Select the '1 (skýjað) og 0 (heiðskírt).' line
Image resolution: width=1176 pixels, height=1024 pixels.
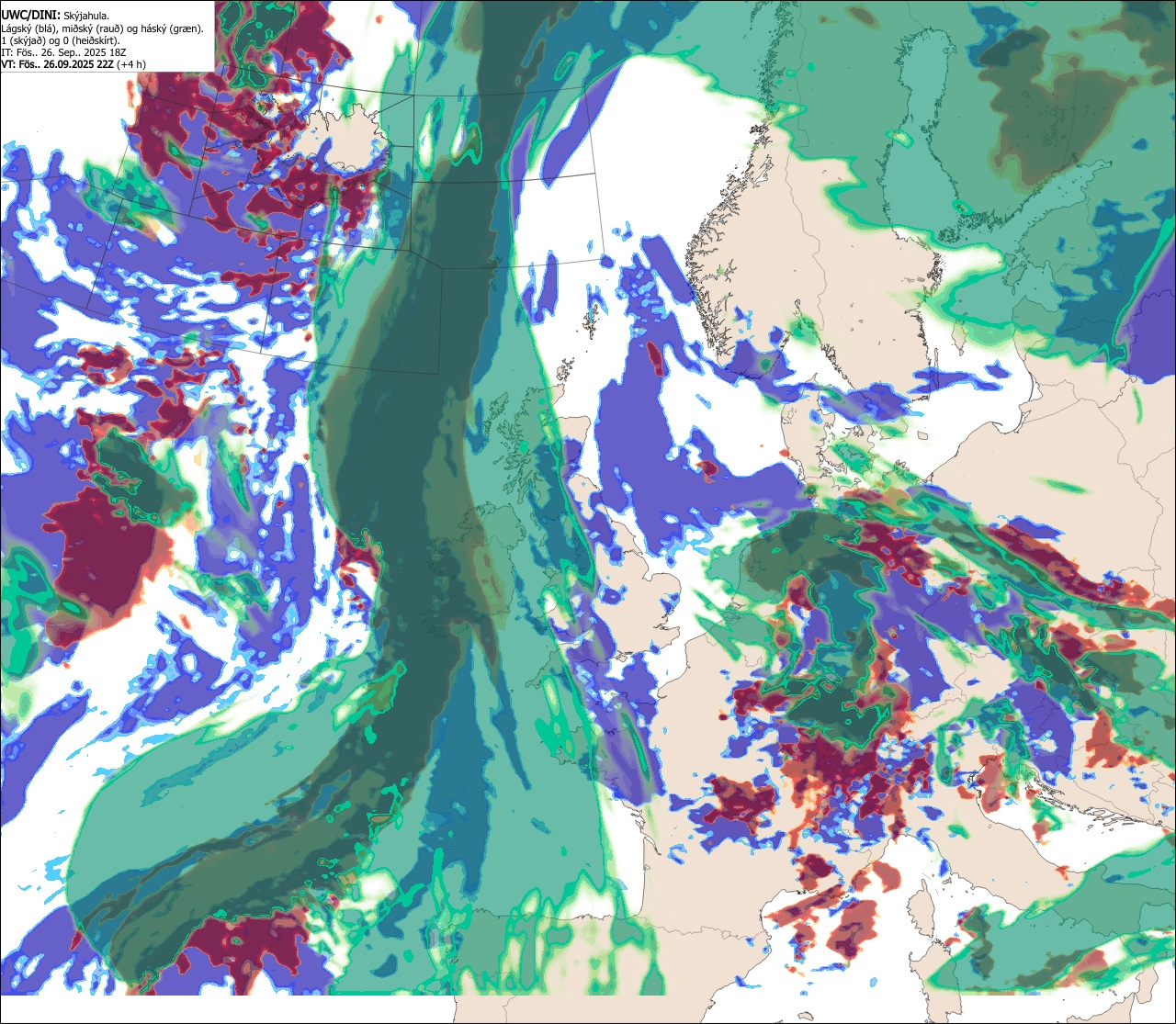click(x=61, y=40)
